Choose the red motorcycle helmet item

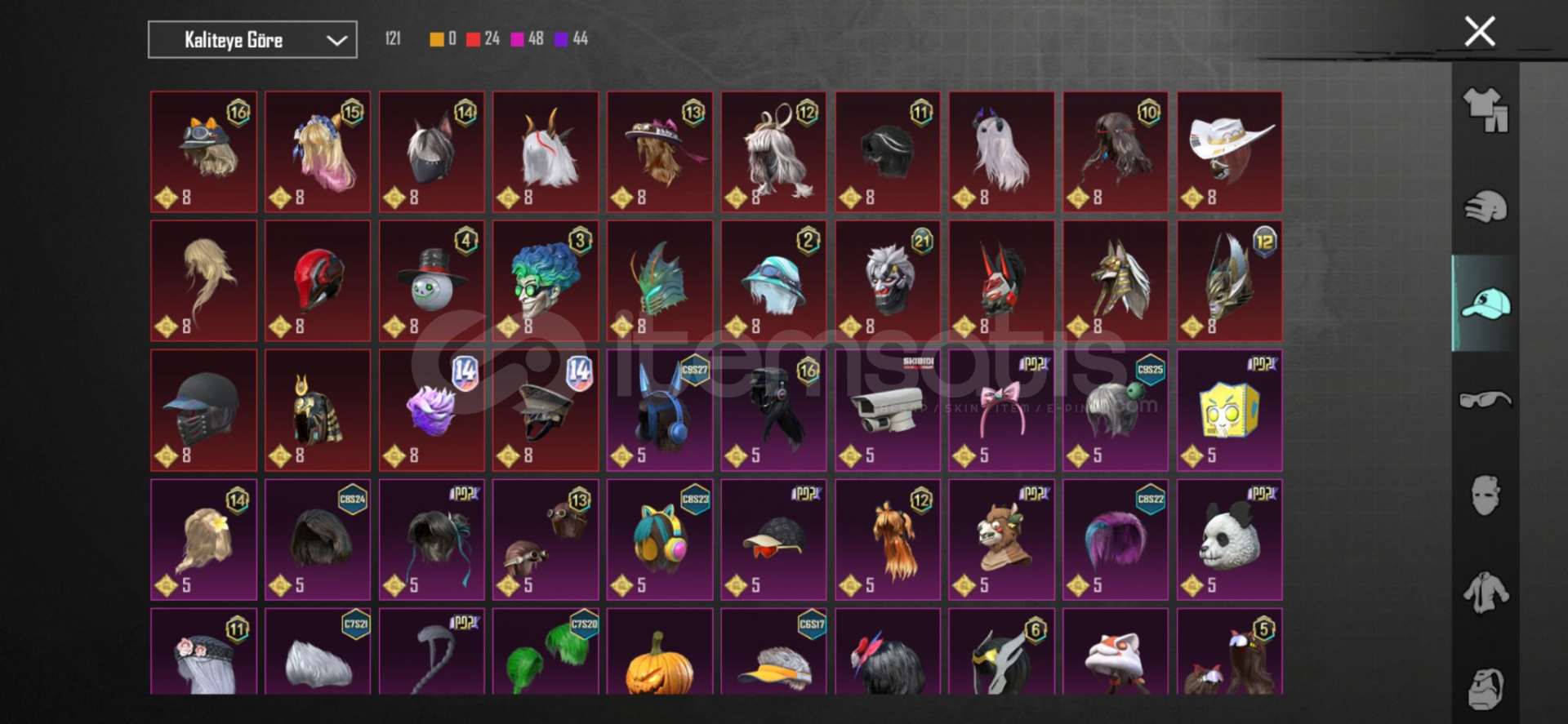point(318,281)
